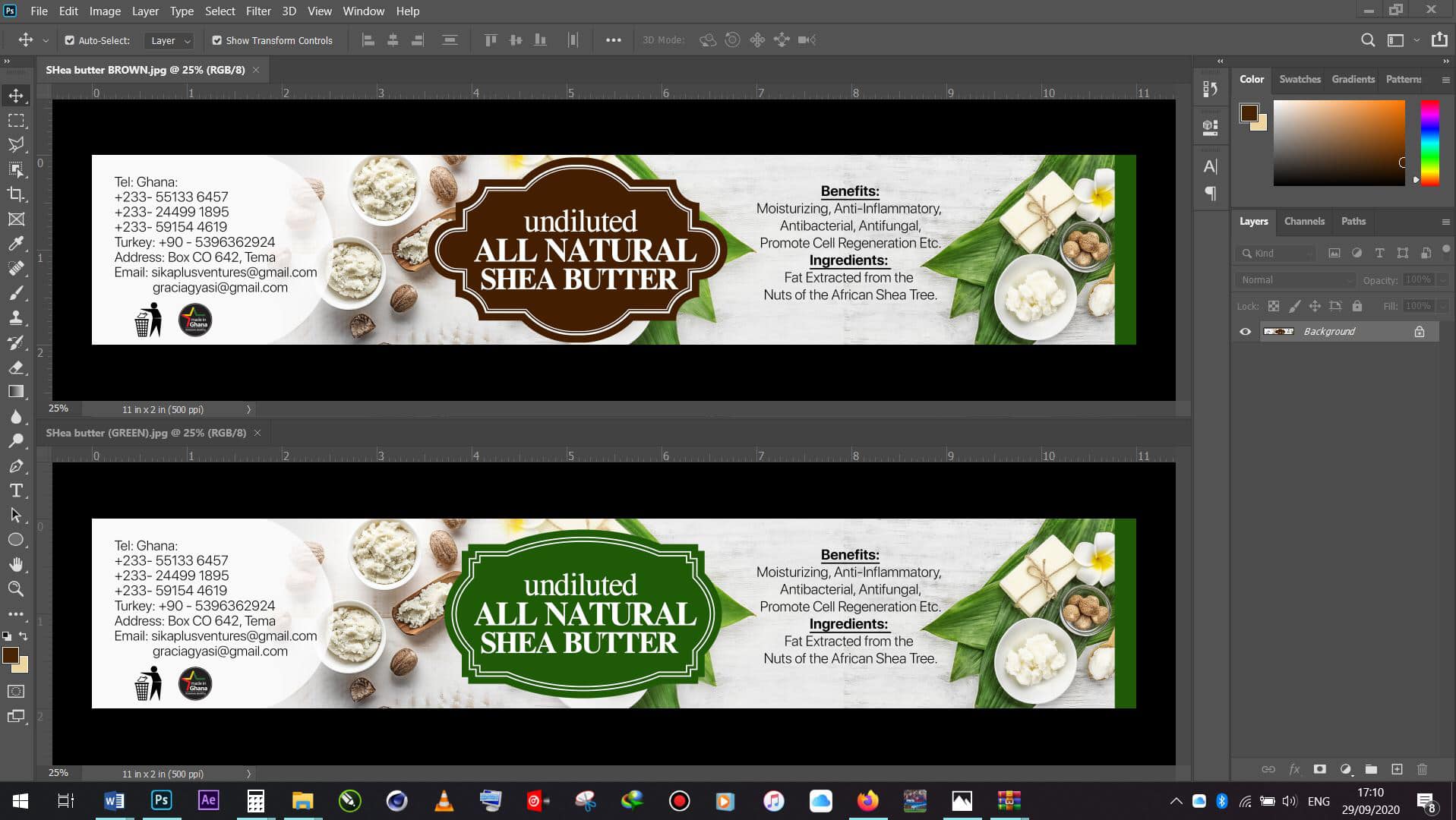Image resolution: width=1456 pixels, height=820 pixels.
Task: Select the Brush tool
Action: point(16,293)
